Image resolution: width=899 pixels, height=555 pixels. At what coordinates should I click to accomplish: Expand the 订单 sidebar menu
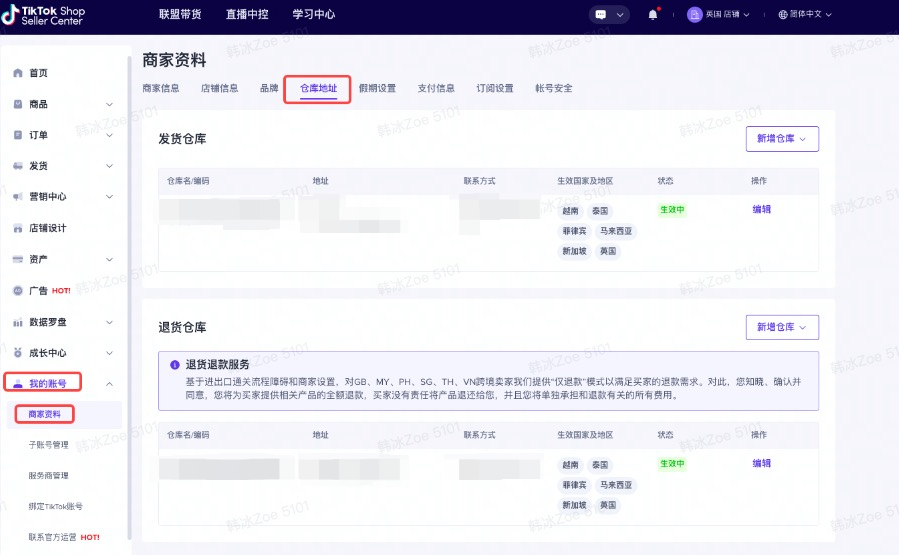pos(109,135)
